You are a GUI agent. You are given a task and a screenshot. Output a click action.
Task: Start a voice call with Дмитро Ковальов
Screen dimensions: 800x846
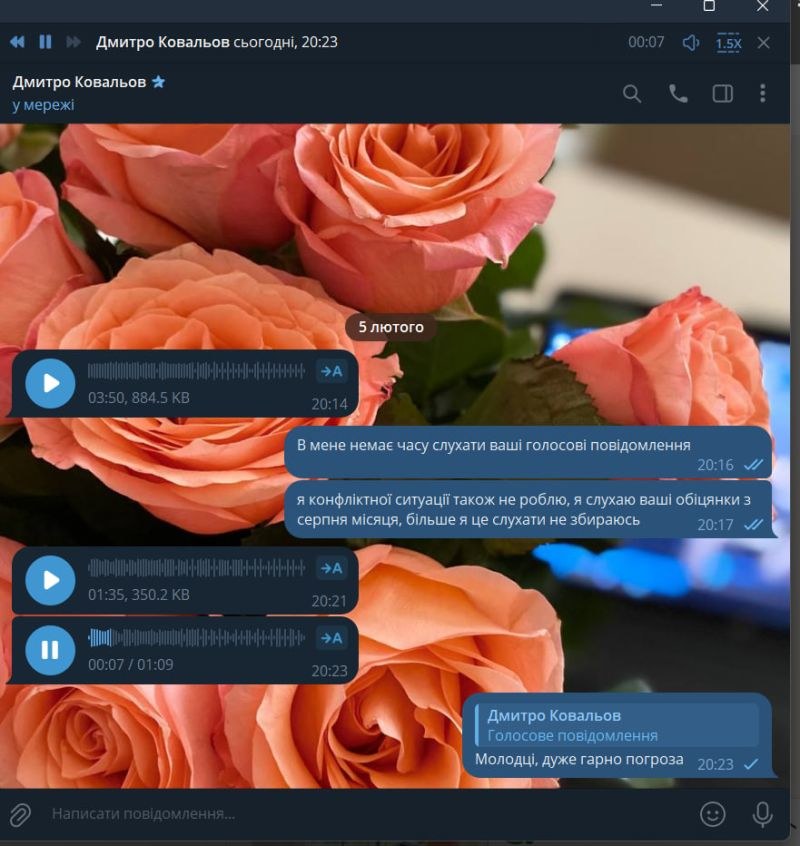click(678, 93)
